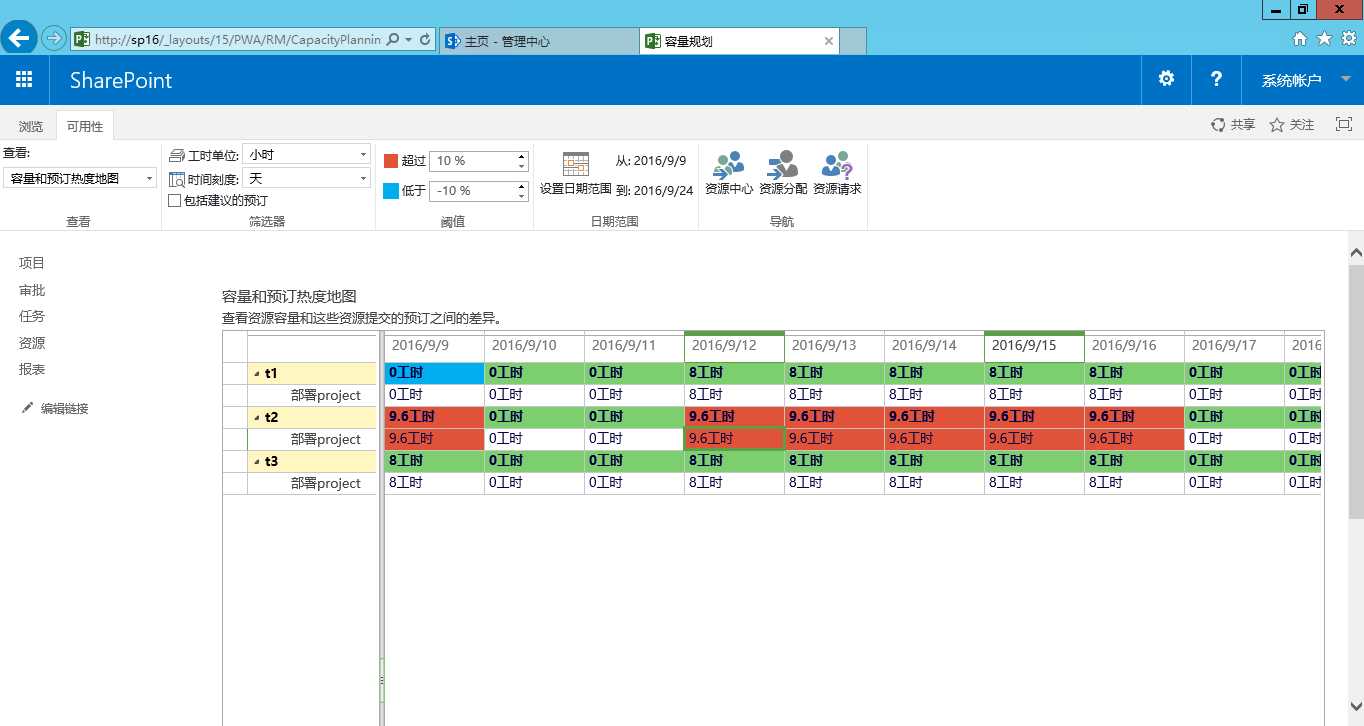The height and width of the screenshot is (726, 1364).
Task: Open the browser home icon
Action: click(x=1300, y=39)
